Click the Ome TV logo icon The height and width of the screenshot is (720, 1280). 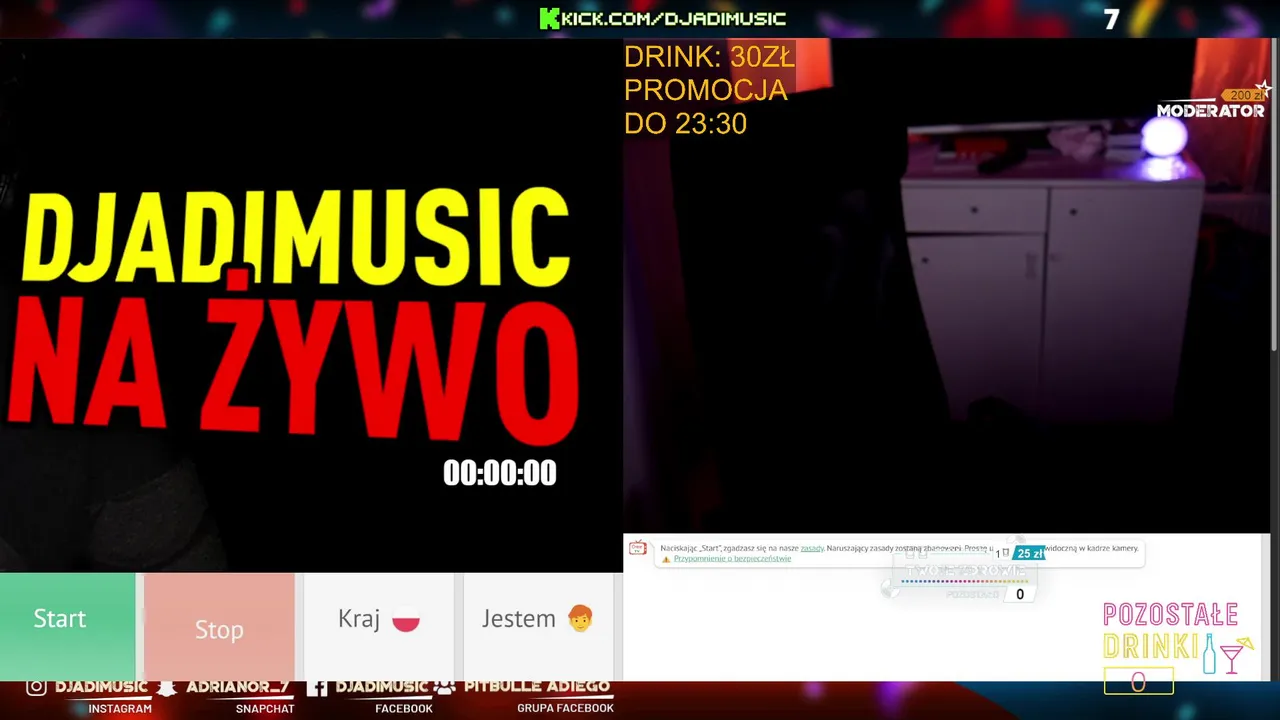click(637, 547)
